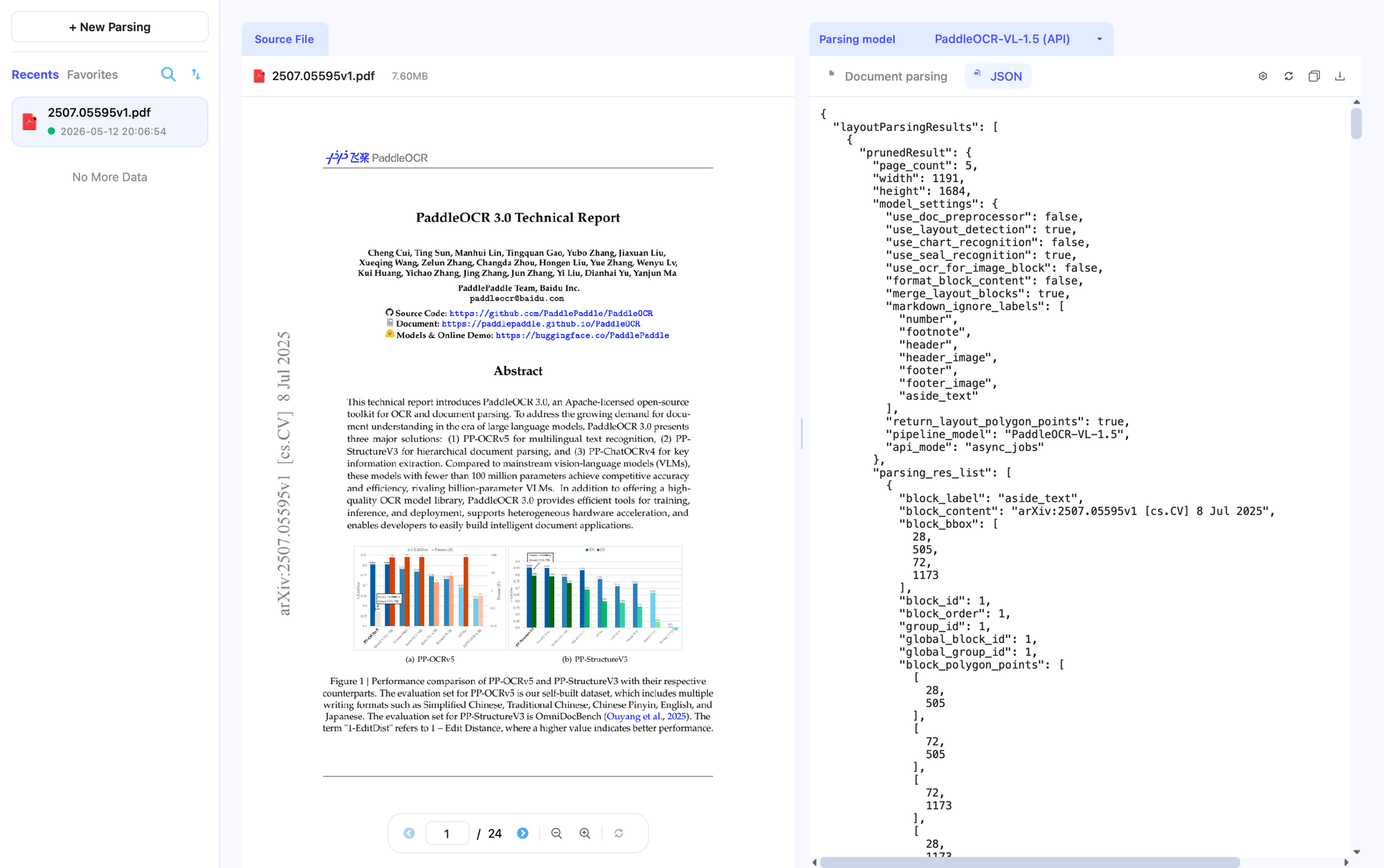Select the JSON view tab
Screen dimensions: 1384x868
[x=997, y=76]
